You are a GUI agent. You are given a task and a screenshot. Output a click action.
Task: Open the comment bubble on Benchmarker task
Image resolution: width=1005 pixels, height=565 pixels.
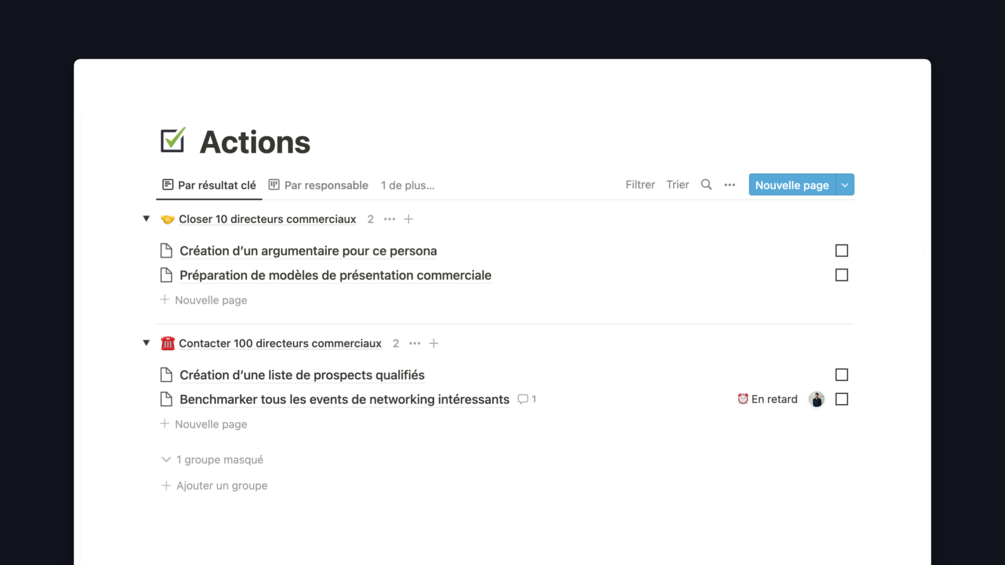(526, 399)
